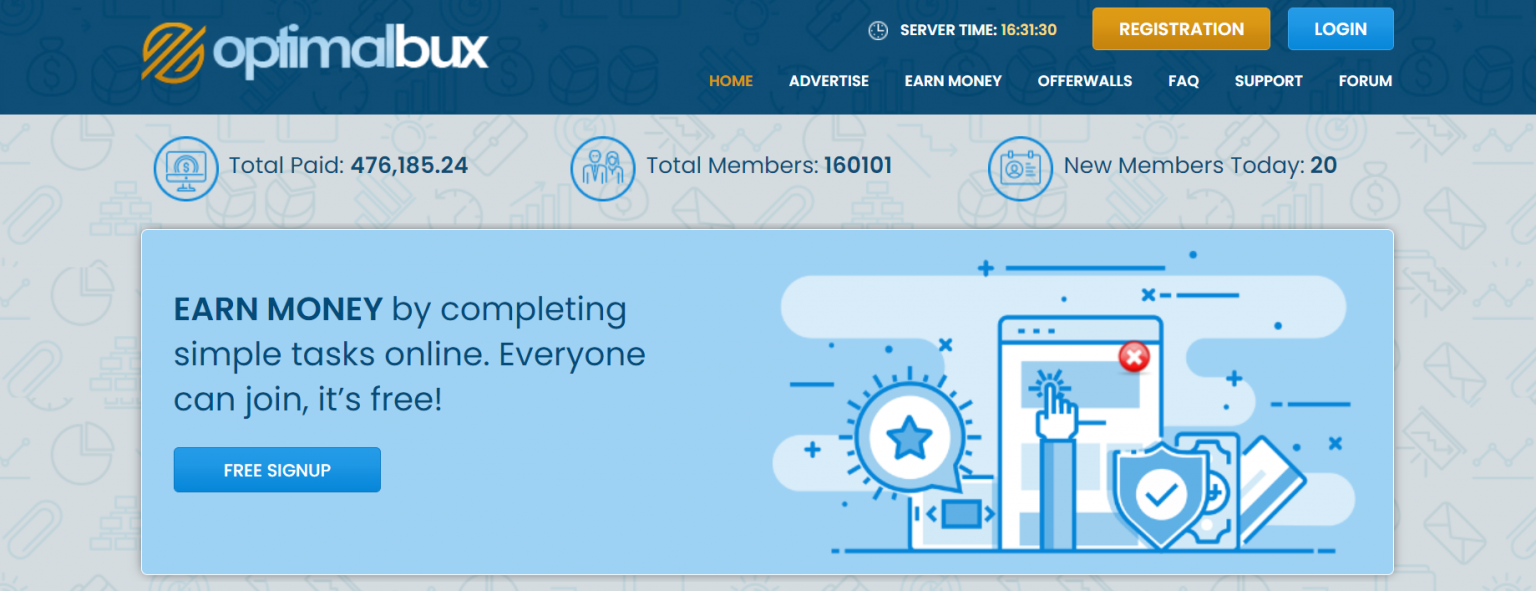This screenshot has width=1536, height=591.
Task: Open the HOME menu item
Action: pyautogui.click(x=731, y=81)
